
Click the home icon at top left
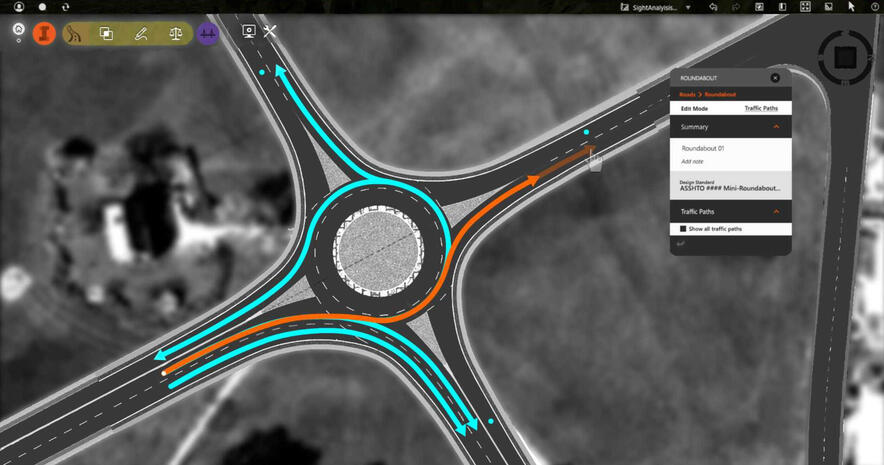tap(19, 29)
